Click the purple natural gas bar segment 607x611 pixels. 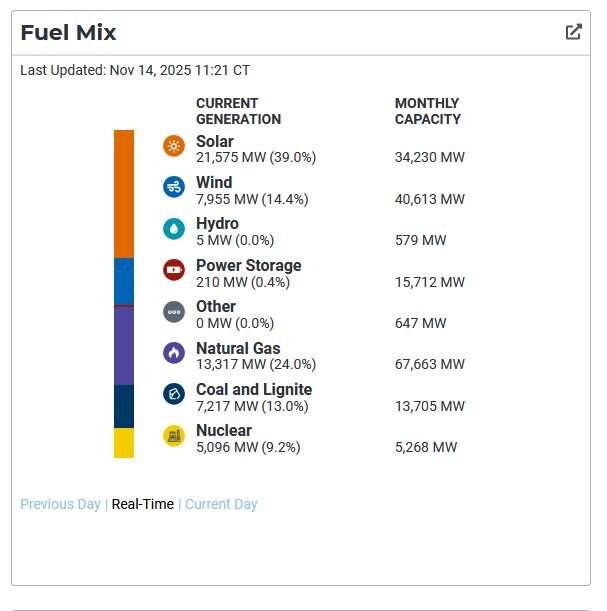(x=124, y=345)
